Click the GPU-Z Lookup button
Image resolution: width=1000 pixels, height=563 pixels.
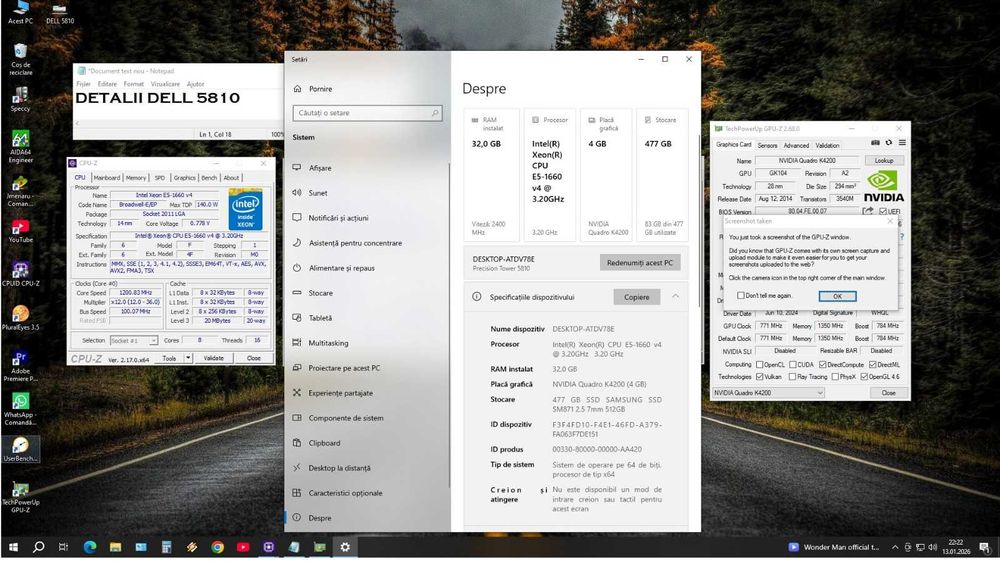[x=884, y=161]
